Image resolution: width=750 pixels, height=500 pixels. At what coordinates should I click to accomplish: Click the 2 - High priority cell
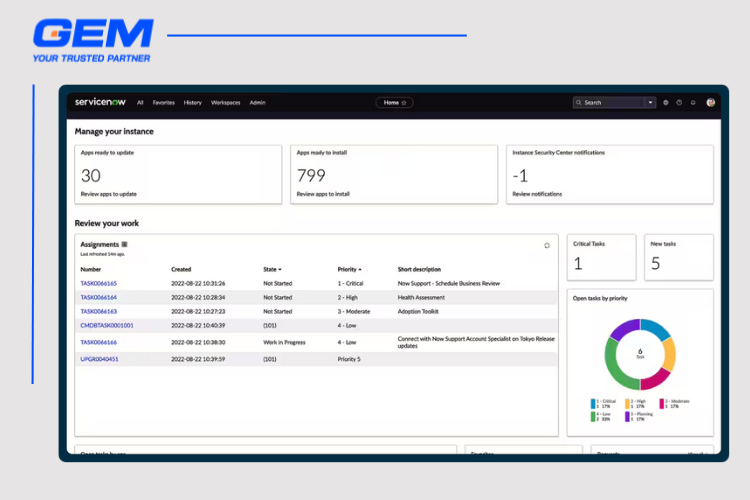[348, 297]
